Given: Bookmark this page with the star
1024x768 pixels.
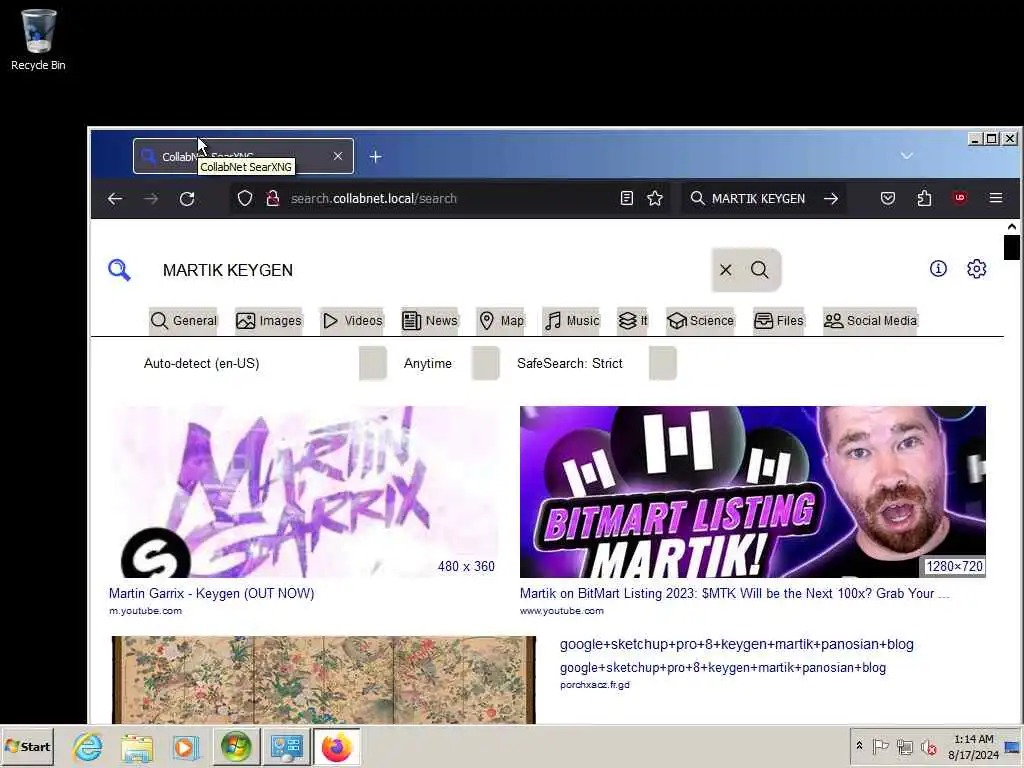Looking at the screenshot, I should coord(655,199).
